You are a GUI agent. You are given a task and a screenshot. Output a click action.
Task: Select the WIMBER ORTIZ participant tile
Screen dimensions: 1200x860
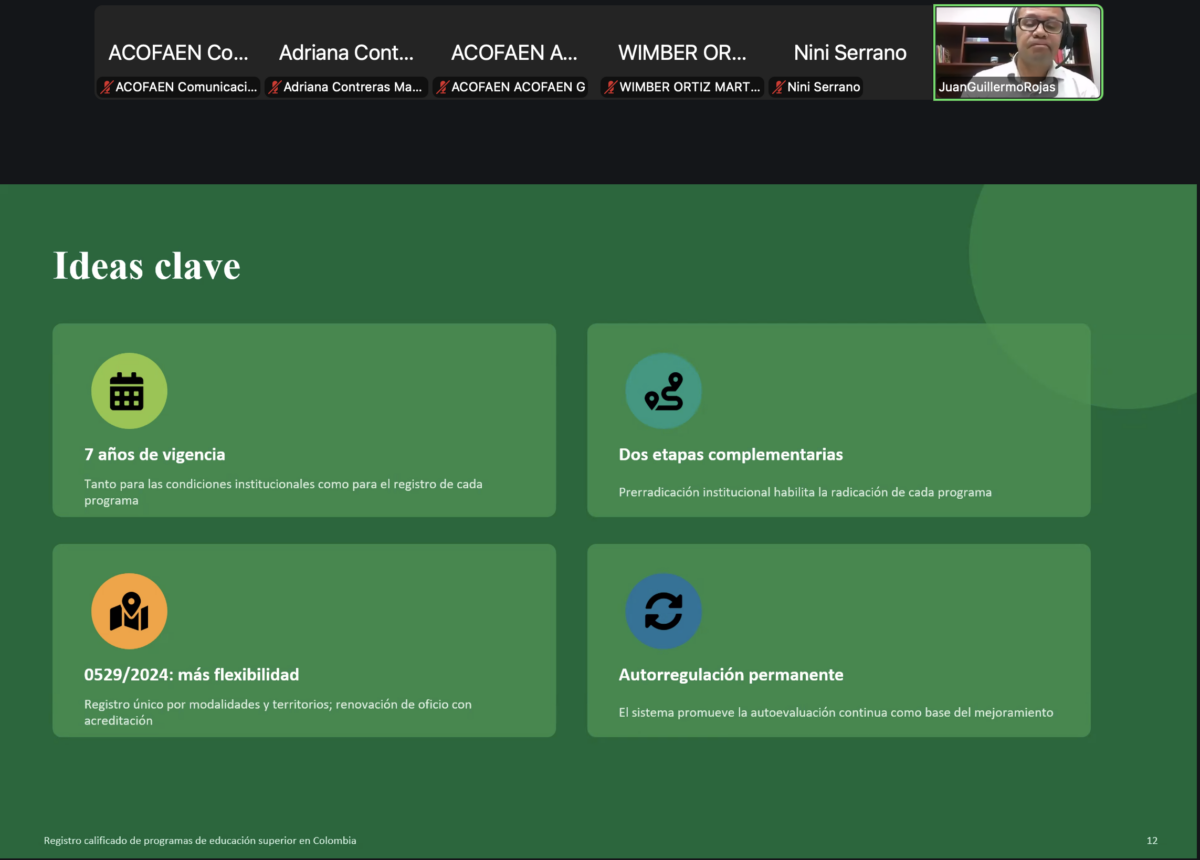(682, 52)
